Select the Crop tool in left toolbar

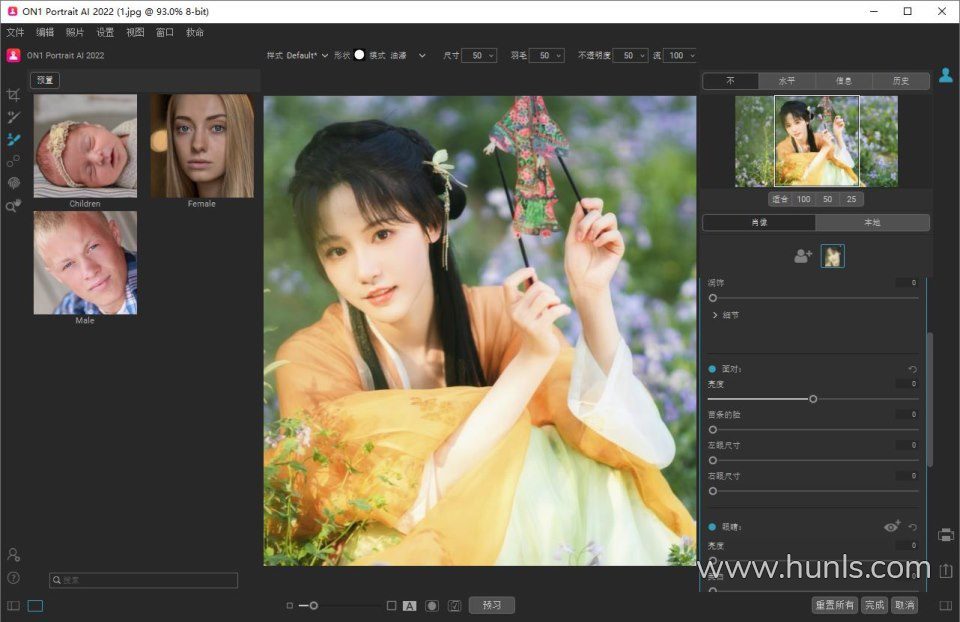click(x=13, y=95)
